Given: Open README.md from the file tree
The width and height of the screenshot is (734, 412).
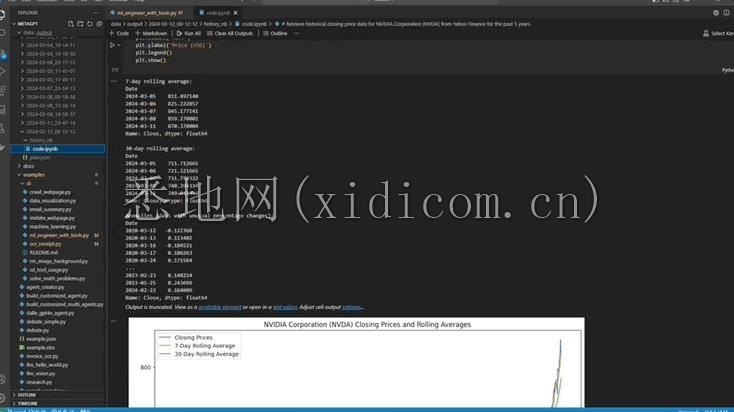Looking at the screenshot, I should (43, 252).
